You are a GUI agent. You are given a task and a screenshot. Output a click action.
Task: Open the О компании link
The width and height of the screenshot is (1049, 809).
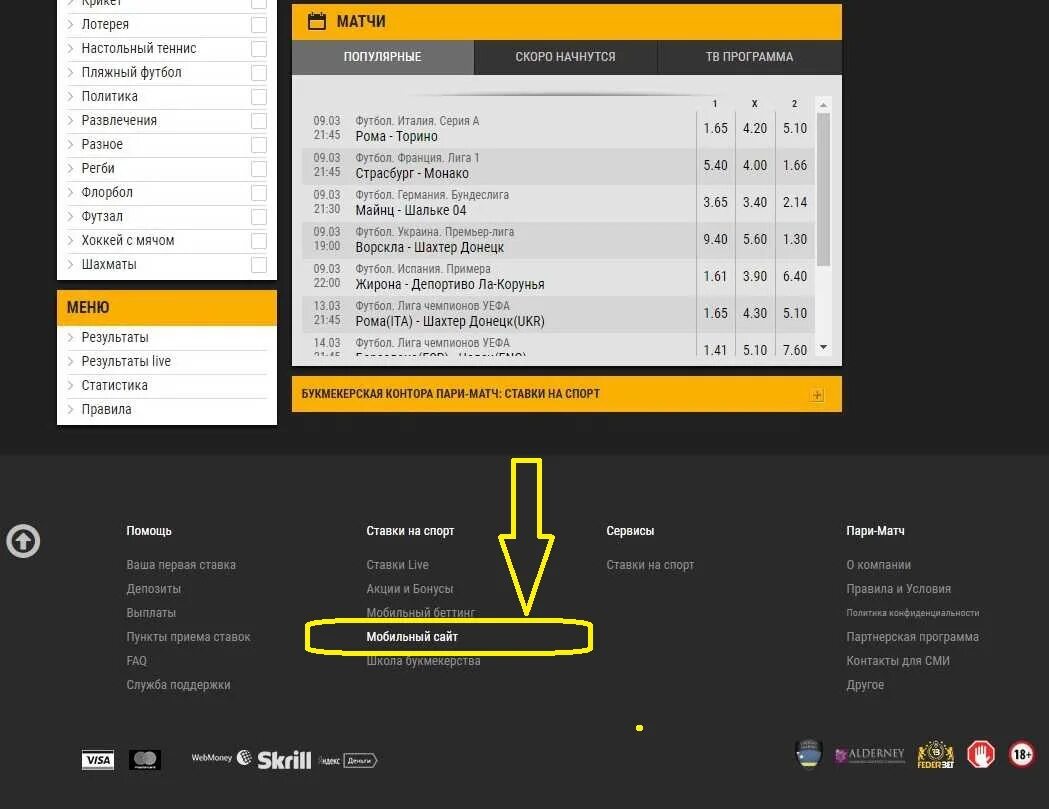pyautogui.click(x=878, y=565)
